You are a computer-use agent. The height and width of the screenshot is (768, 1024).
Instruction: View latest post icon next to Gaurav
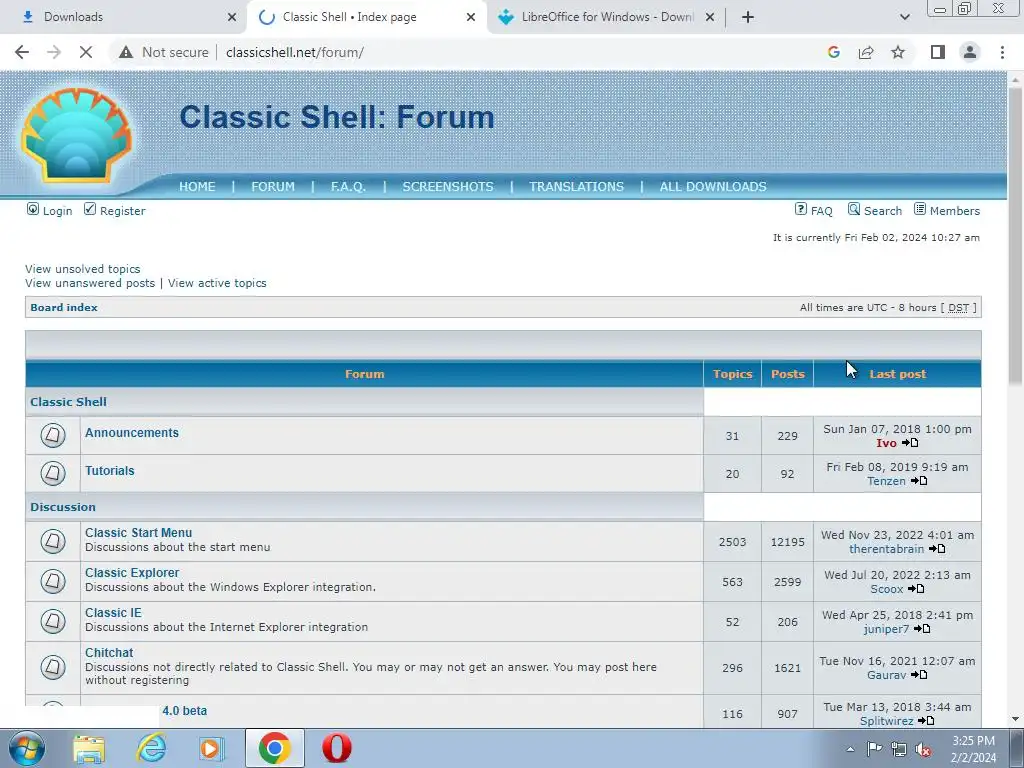[x=919, y=675]
